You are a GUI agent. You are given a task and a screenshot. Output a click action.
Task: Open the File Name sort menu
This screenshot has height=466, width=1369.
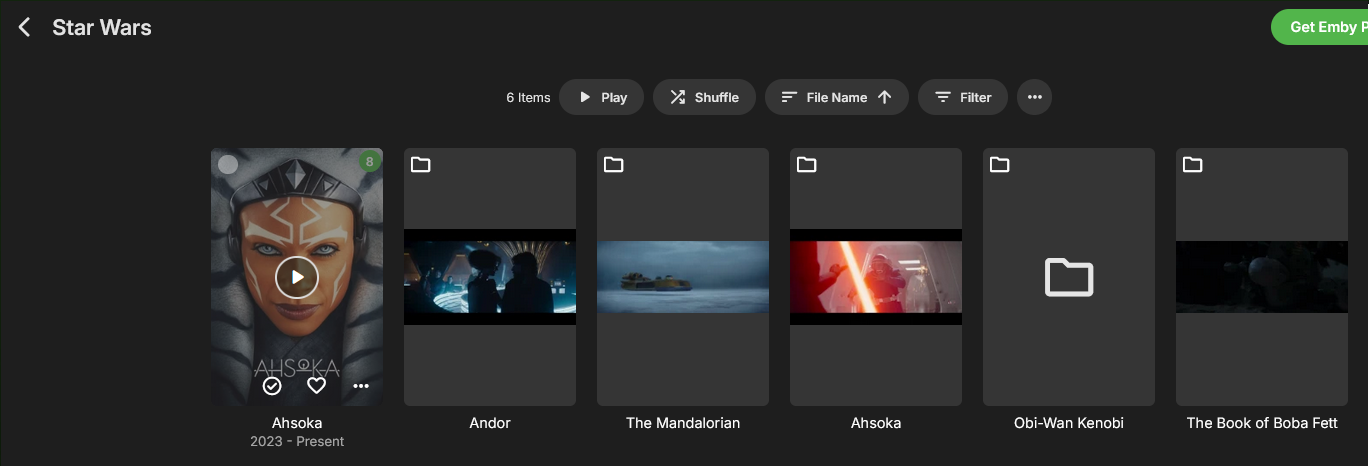click(836, 97)
